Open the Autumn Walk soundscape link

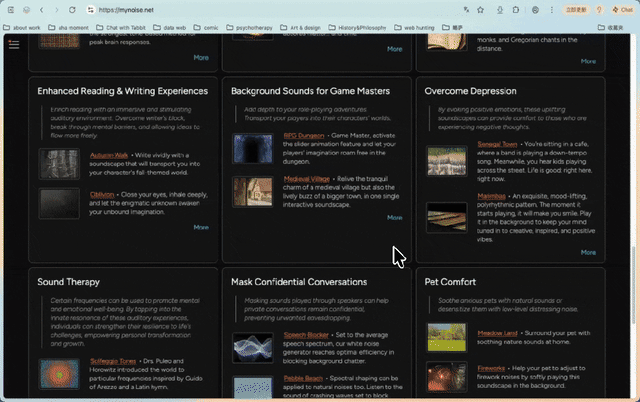(x=109, y=155)
